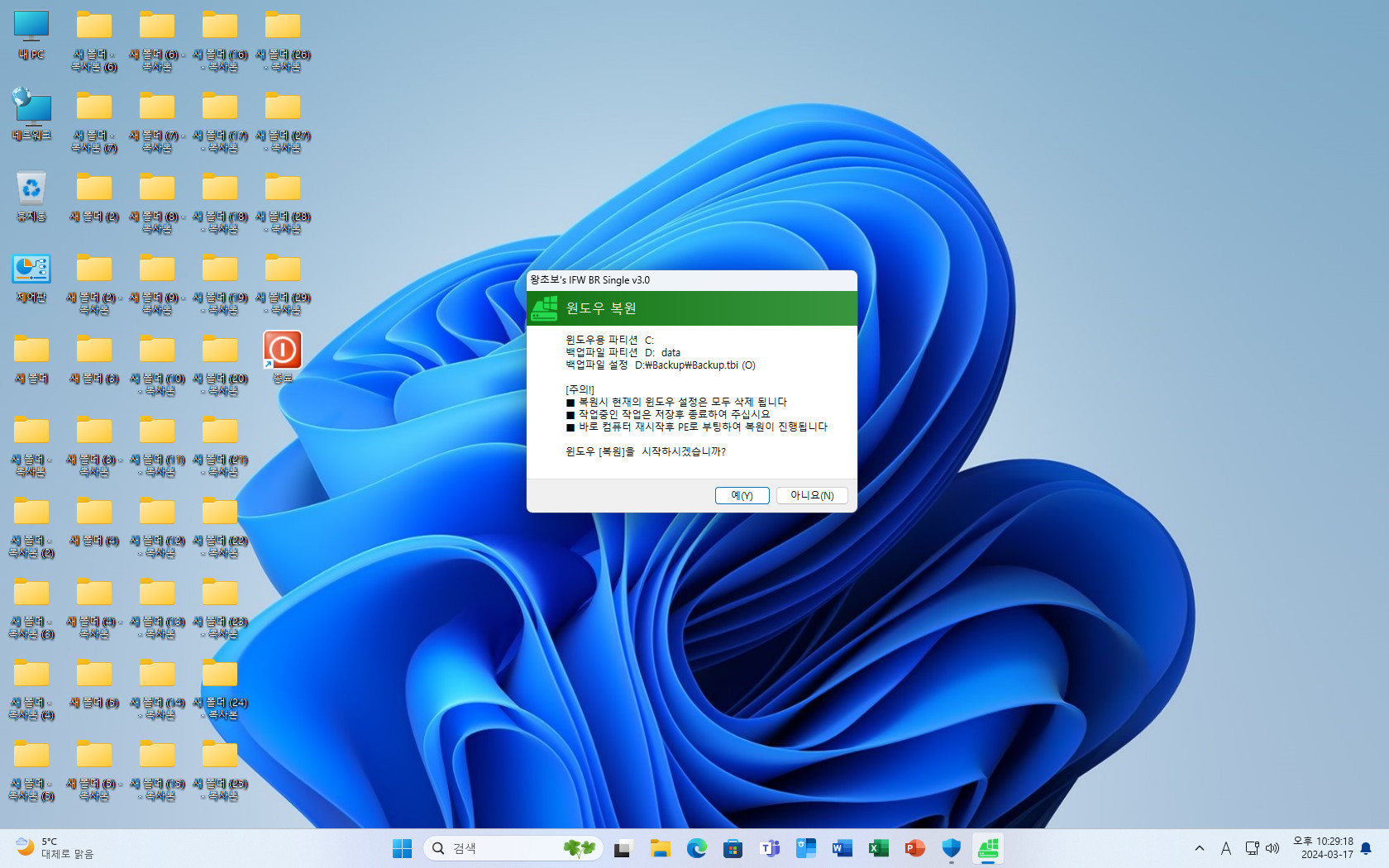Select the 새 폴더 (3) folder
This screenshot has height=868, width=1389.
pos(94,359)
